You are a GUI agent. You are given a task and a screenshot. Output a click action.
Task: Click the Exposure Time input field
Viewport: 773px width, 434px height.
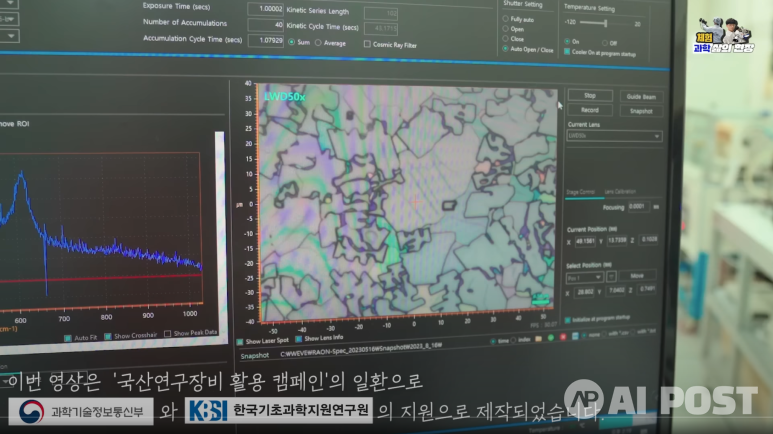[265, 9]
